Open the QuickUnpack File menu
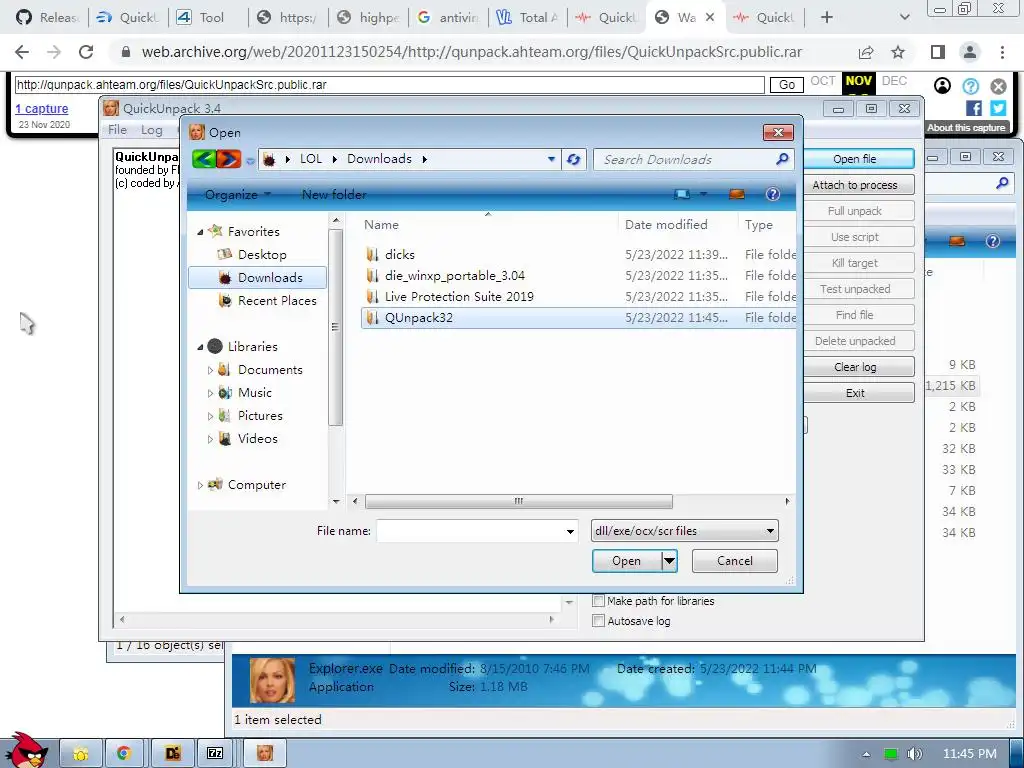Viewport: 1024px width, 768px height. click(x=118, y=129)
